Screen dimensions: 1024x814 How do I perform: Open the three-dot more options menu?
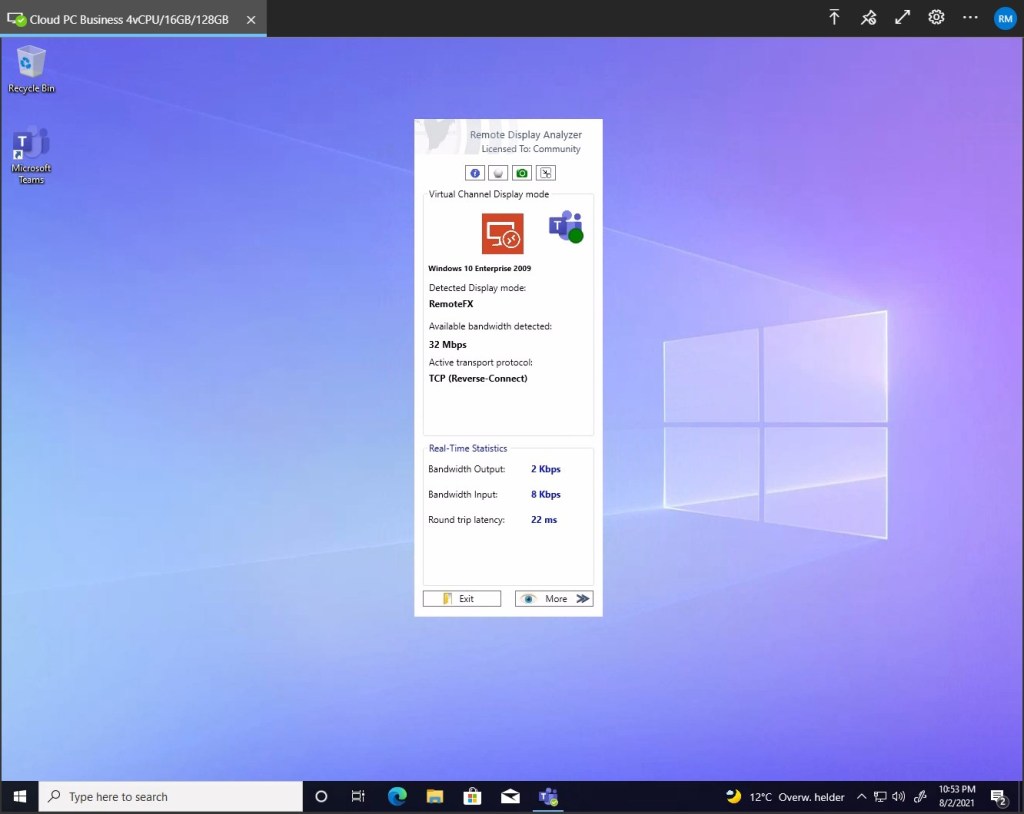(970, 18)
